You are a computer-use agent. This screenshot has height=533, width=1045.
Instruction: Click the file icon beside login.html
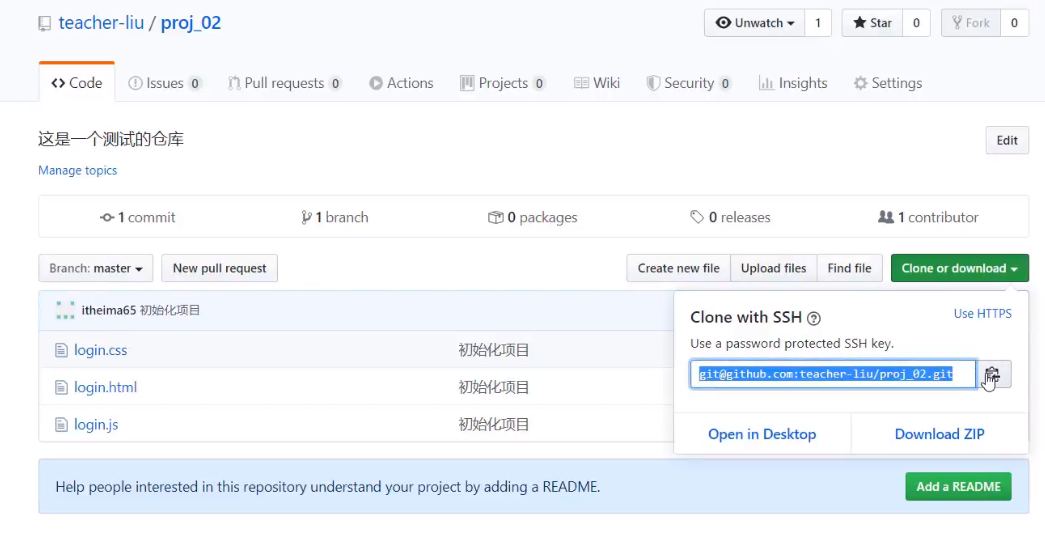point(61,387)
